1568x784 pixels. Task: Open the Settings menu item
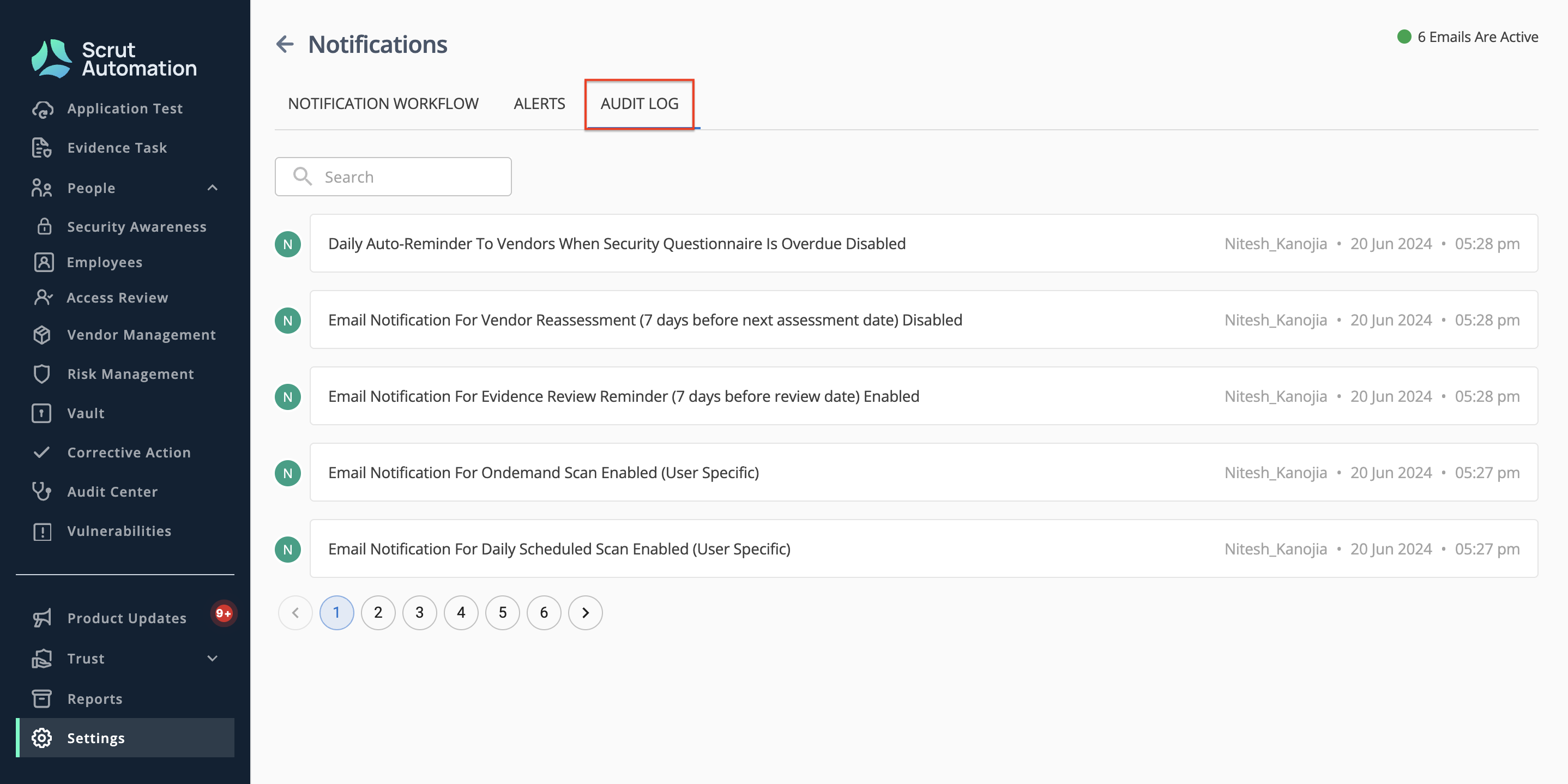click(125, 738)
